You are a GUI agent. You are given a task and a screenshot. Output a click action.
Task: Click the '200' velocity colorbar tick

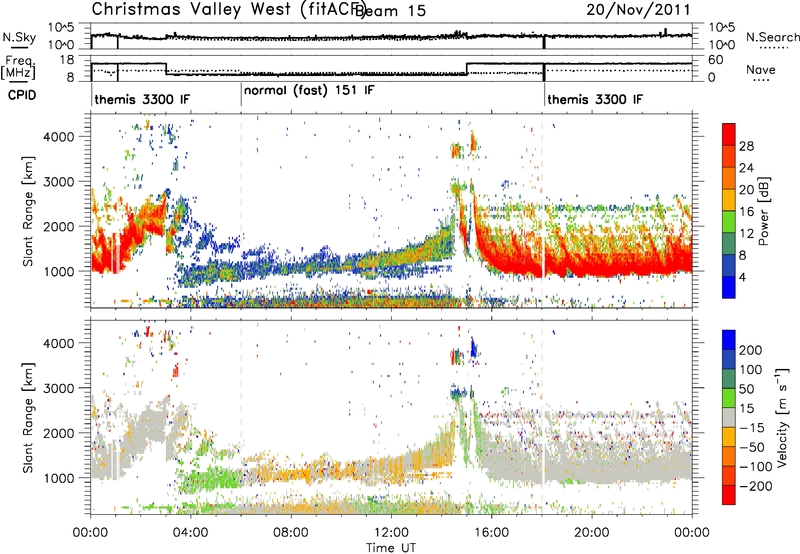751,350
